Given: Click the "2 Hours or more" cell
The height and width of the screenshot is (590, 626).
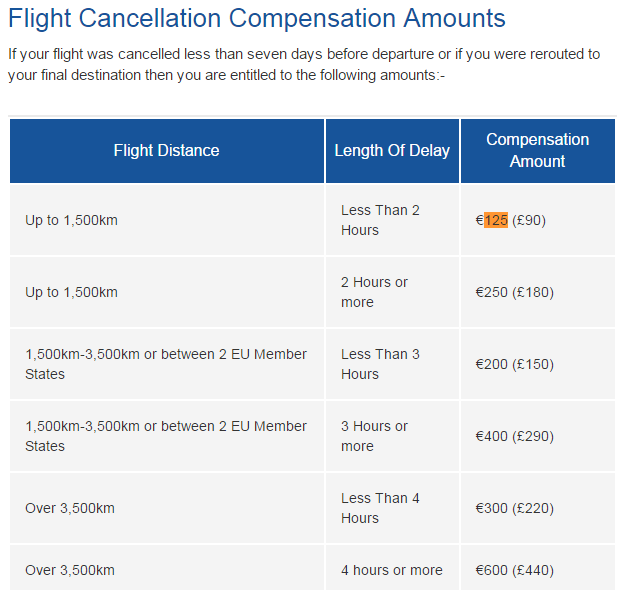Looking at the screenshot, I should pos(374,292).
